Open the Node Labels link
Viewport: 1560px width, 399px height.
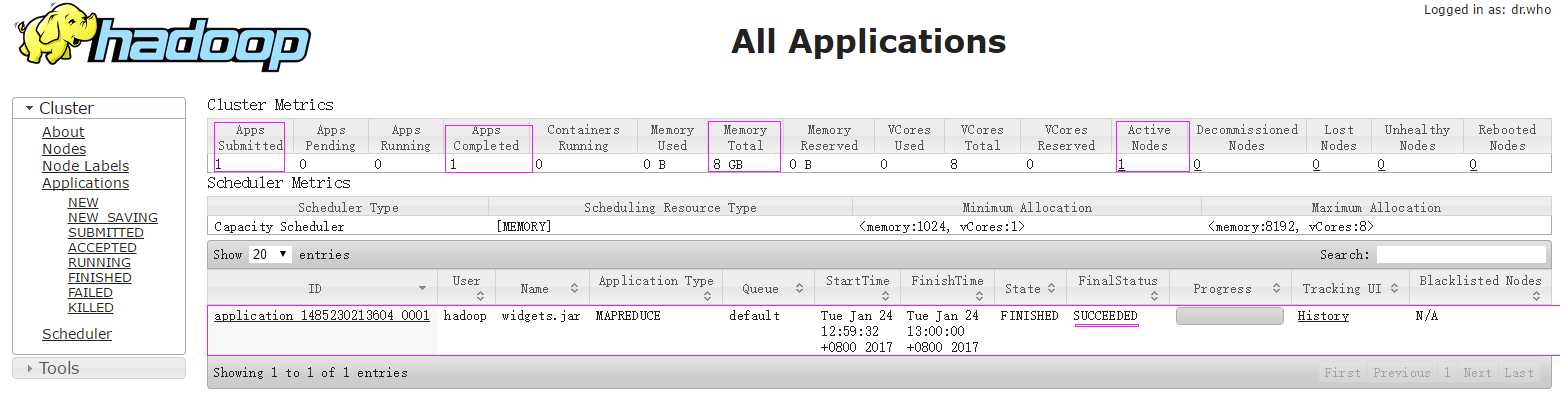85,166
